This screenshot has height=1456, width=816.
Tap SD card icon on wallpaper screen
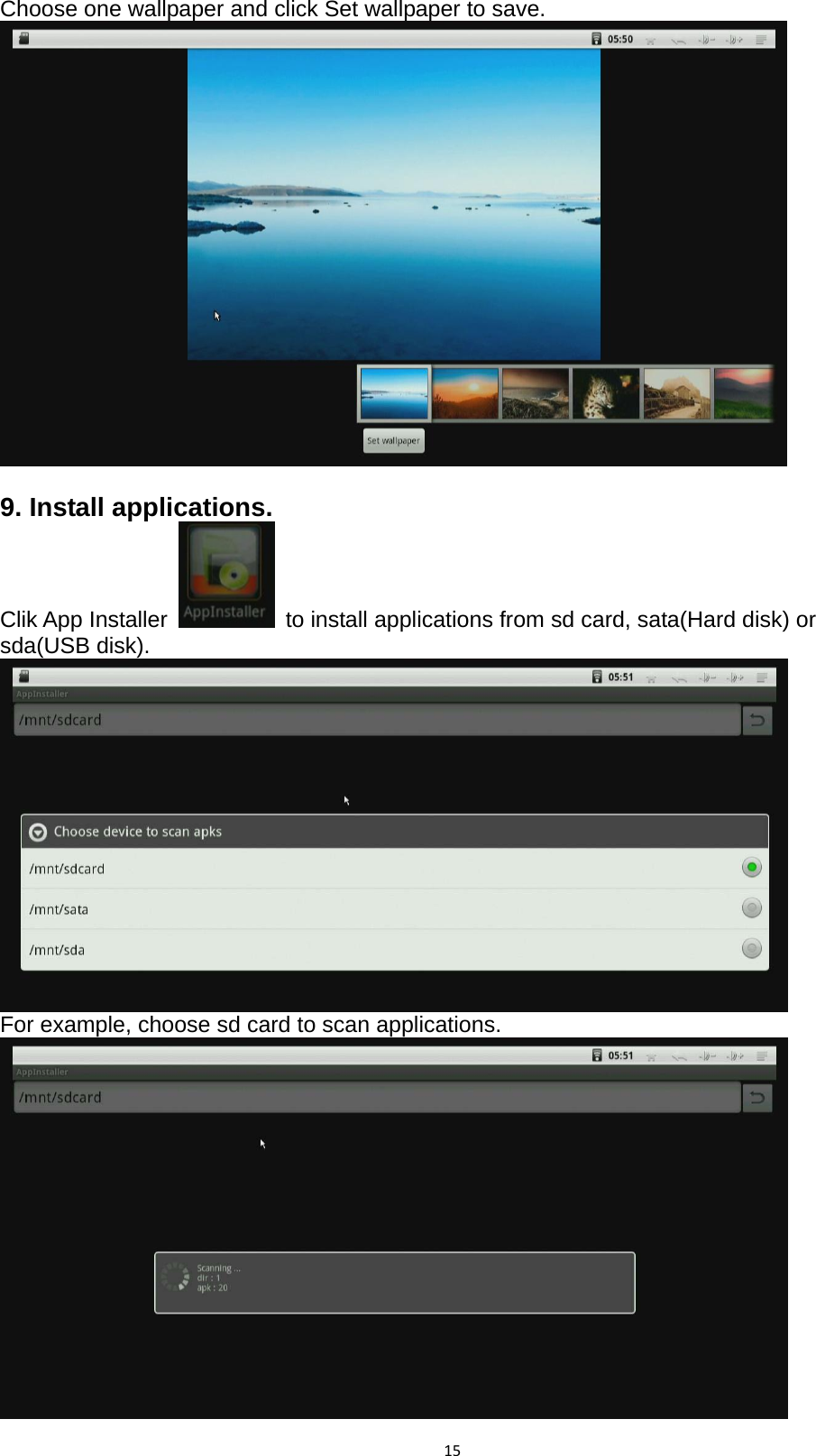pos(24,39)
